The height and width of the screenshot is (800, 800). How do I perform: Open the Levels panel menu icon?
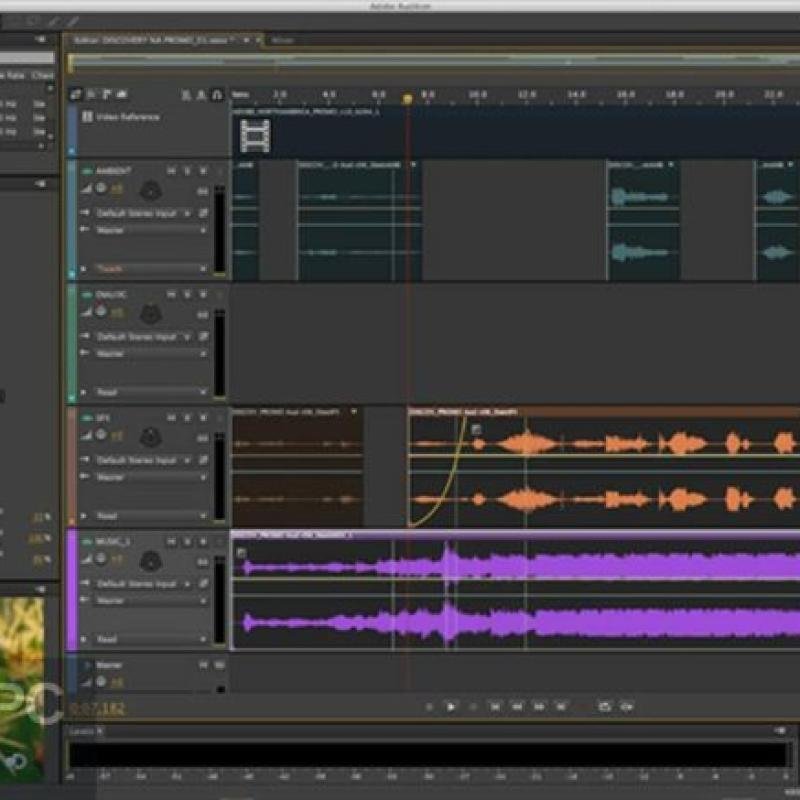[780, 731]
